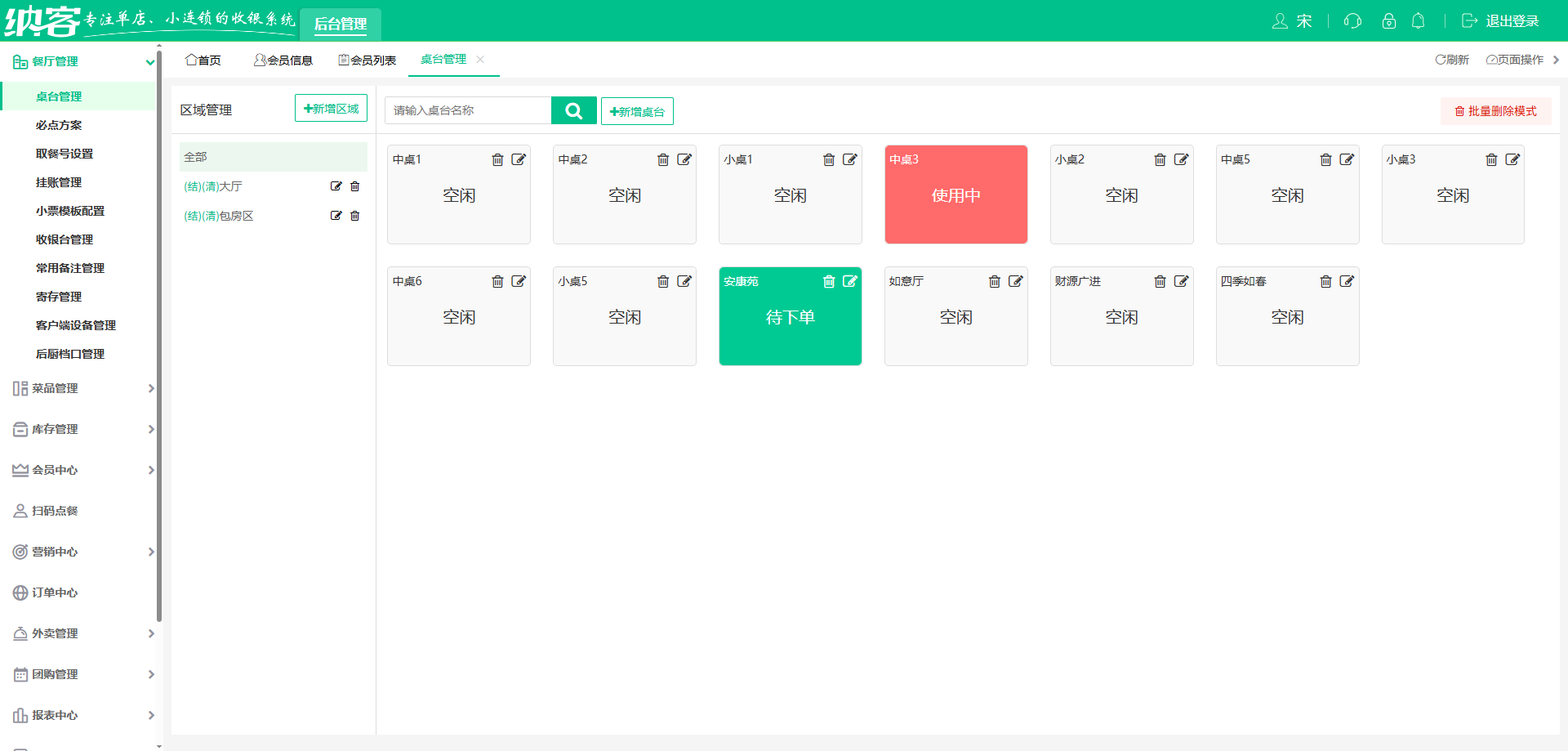Click the 新增区域 button
The width and height of the screenshot is (1568, 751).
coord(331,108)
